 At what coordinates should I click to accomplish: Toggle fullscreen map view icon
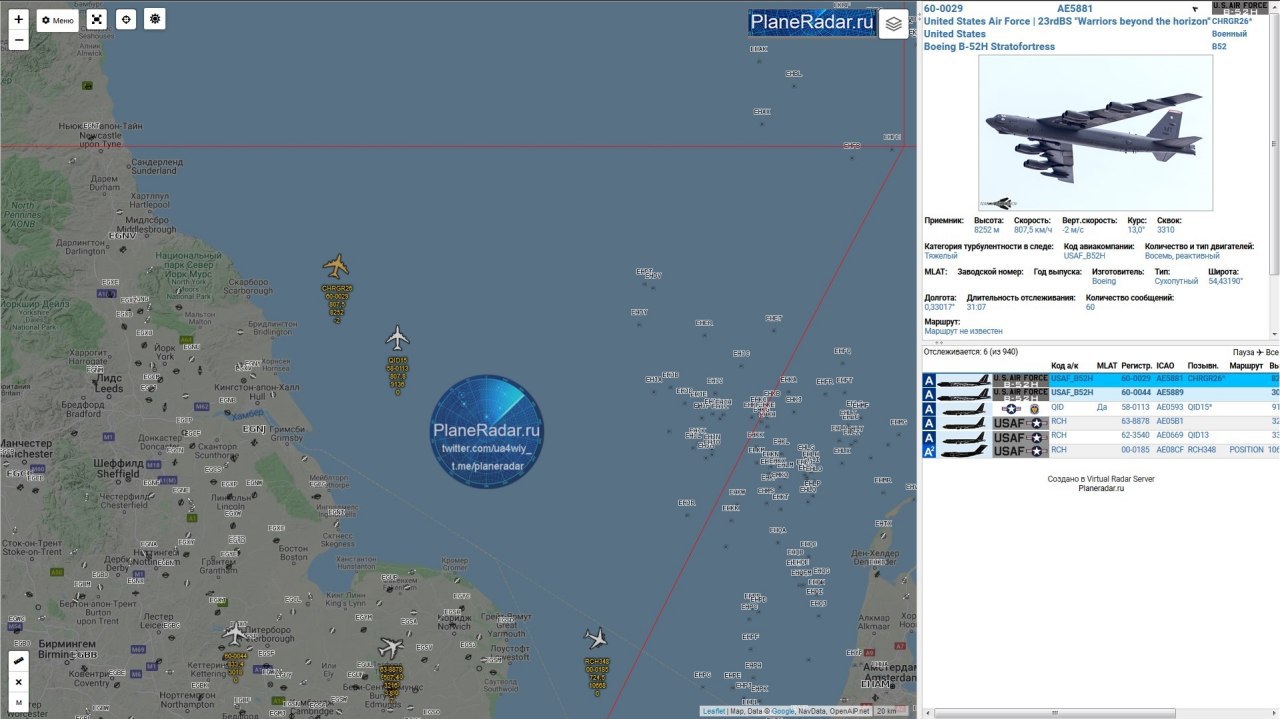(x=96, y=20)
